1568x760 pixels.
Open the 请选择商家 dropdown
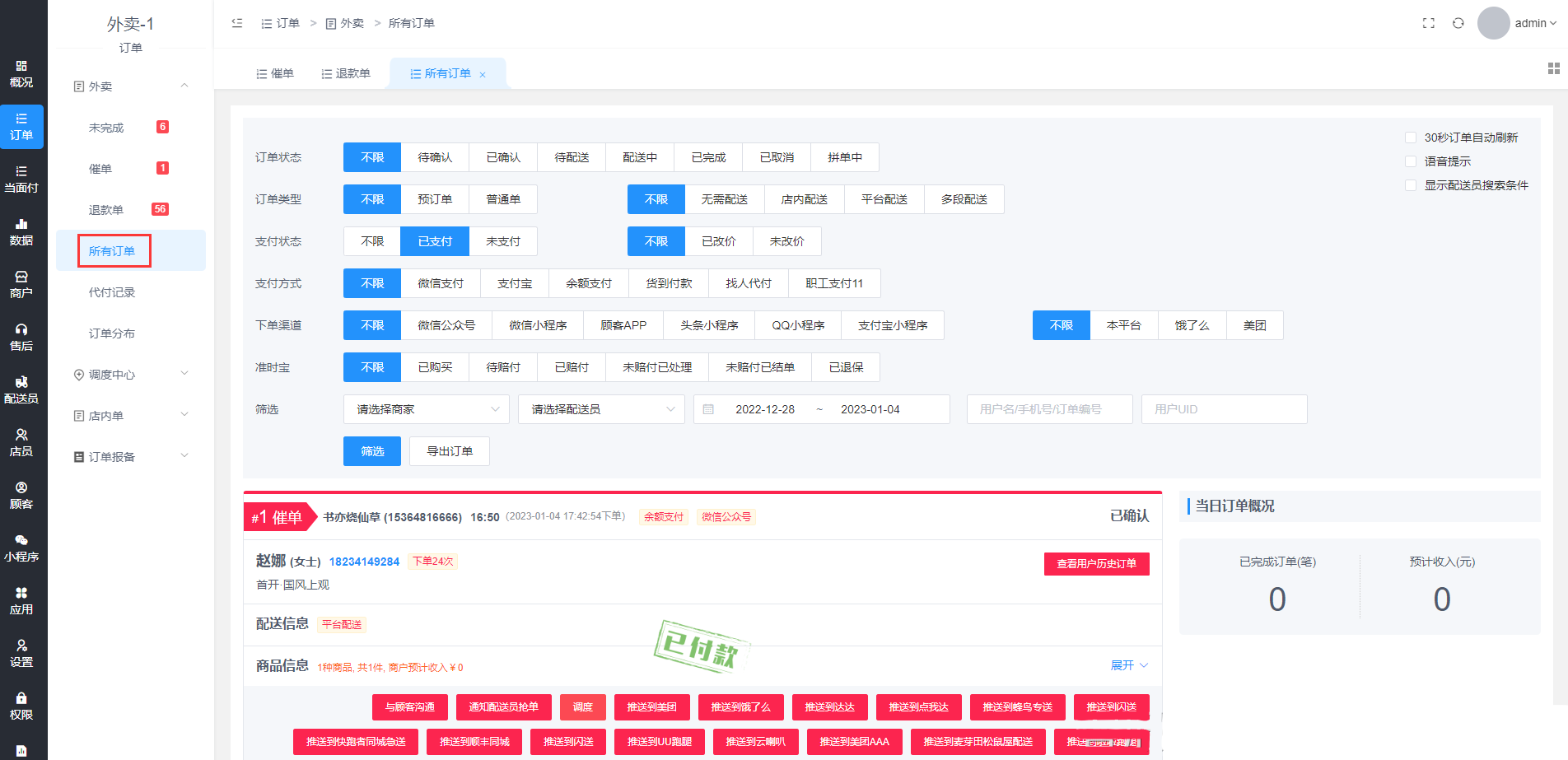tap(427, 409)
